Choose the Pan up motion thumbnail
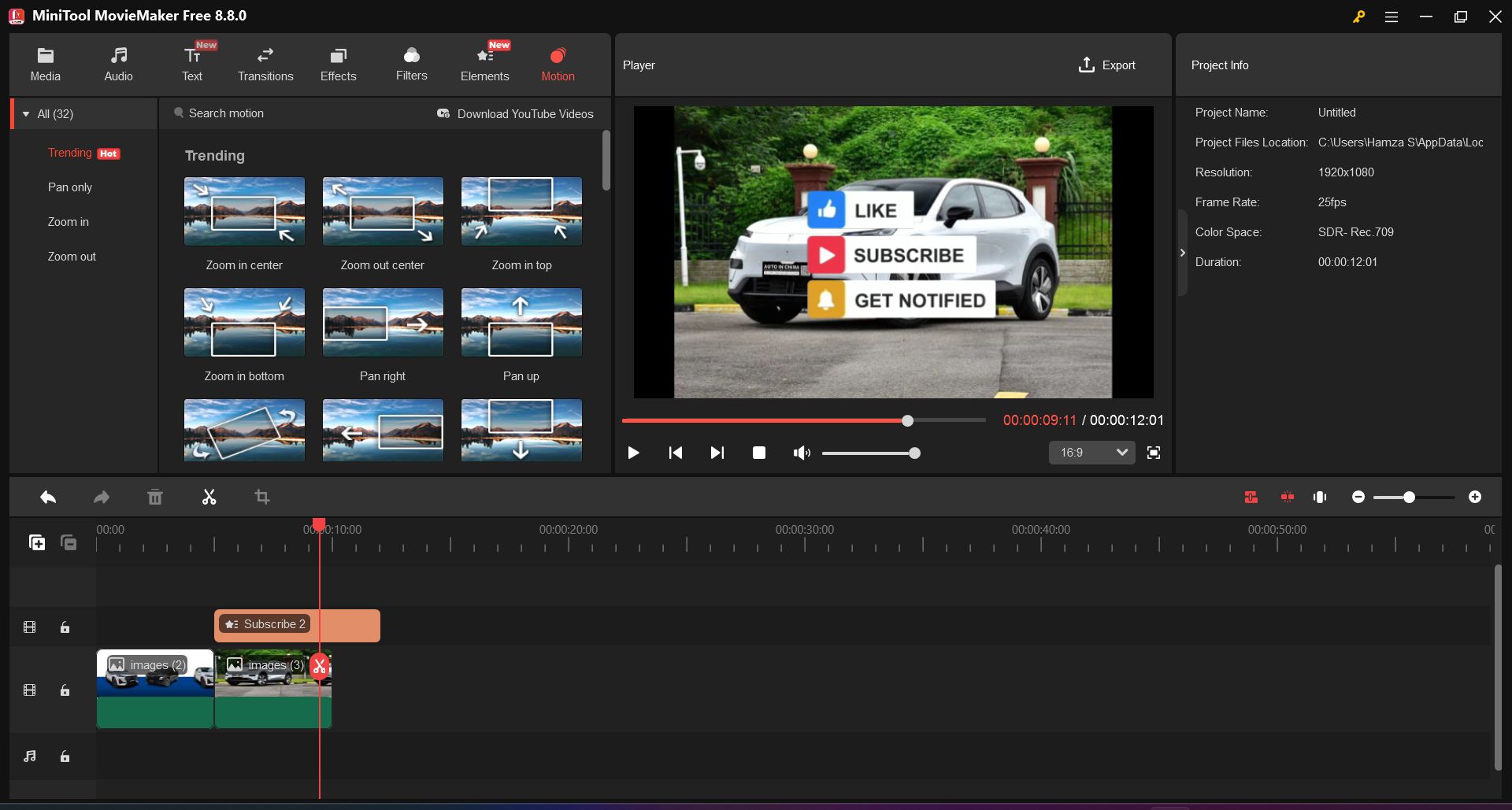1512x810 pixels. coord(521,323)
